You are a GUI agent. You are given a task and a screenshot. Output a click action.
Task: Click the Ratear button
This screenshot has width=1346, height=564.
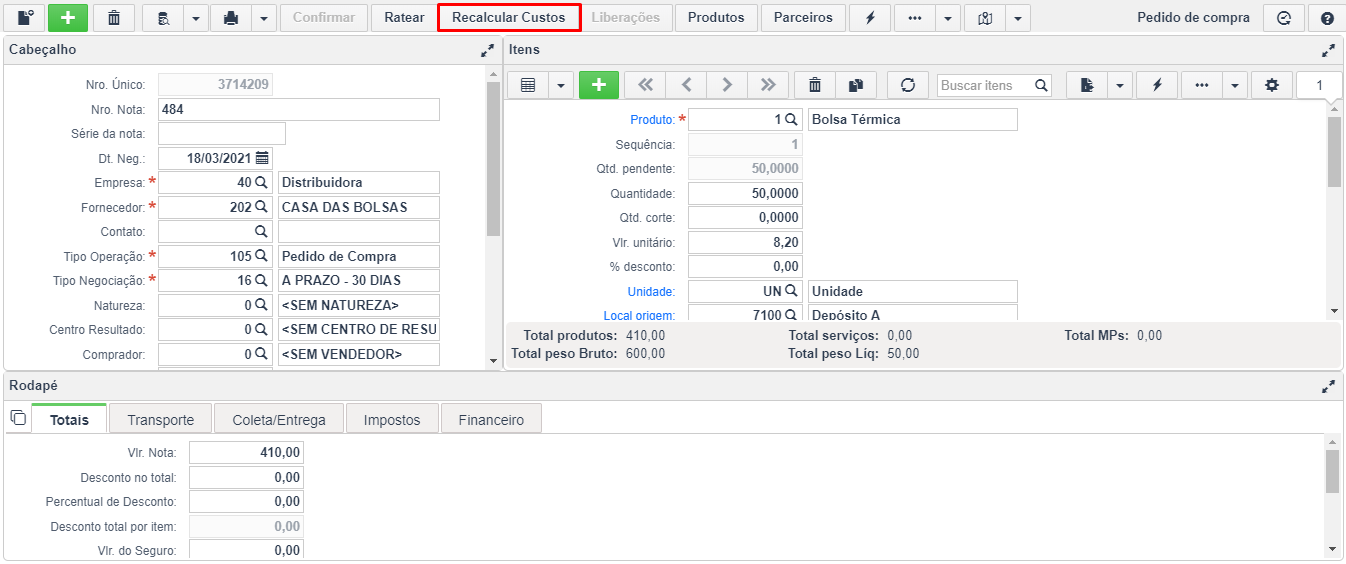pos(404,18)
